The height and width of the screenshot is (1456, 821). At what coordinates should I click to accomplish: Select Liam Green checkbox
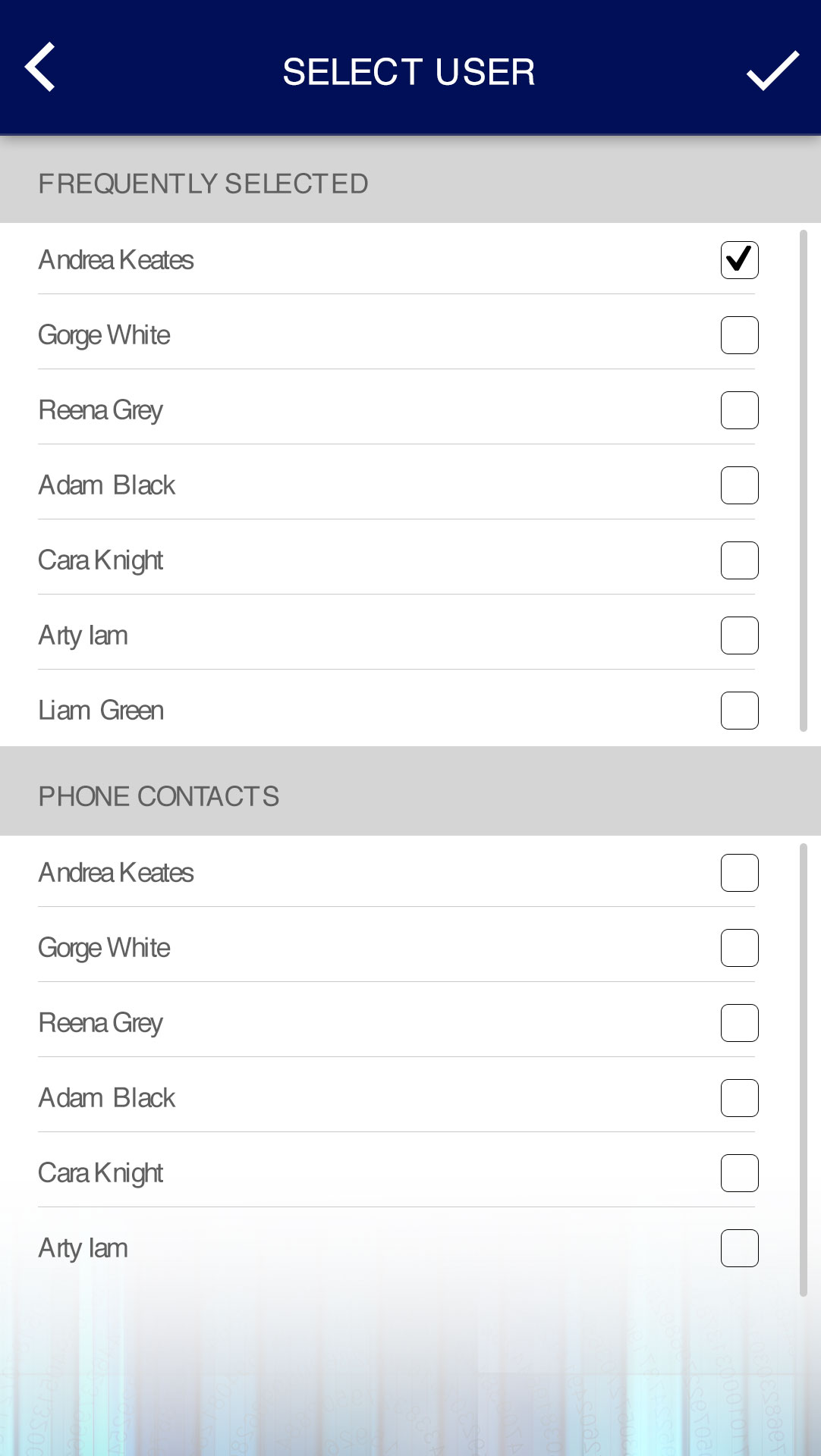coord(739,711)
